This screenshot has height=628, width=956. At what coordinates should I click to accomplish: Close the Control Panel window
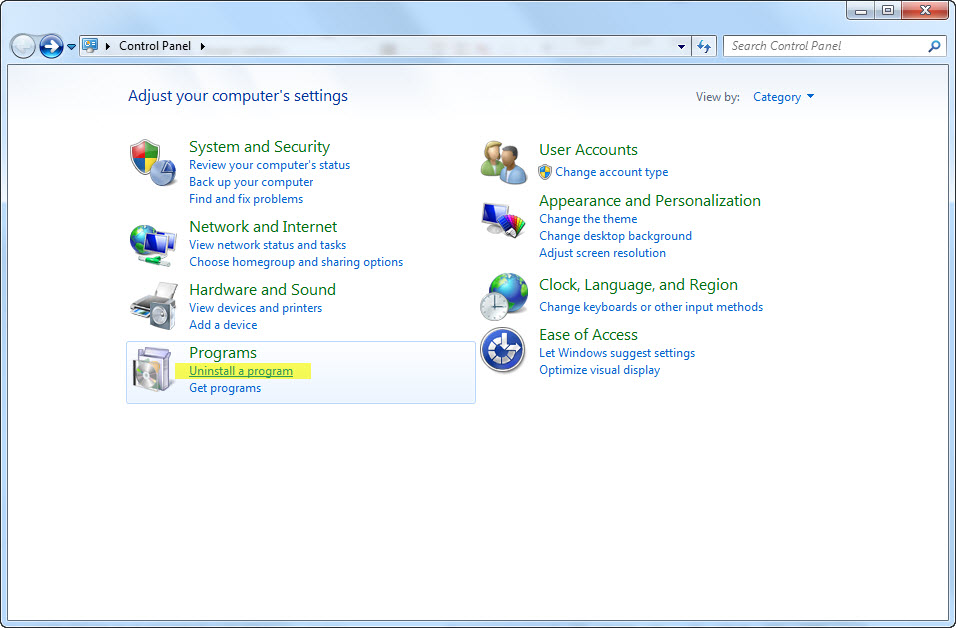pos(925,10)
